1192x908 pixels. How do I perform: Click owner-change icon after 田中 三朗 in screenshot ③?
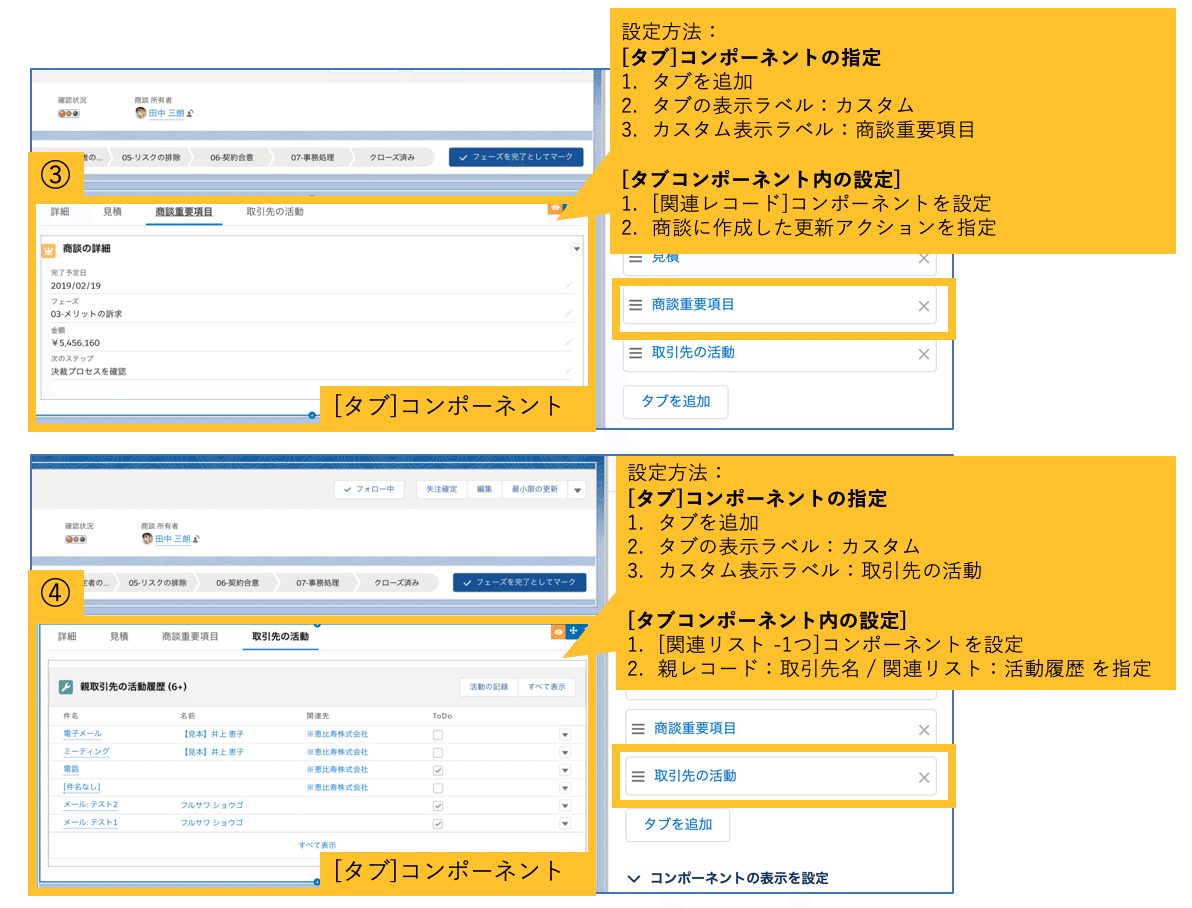click(x=190, y=113)
